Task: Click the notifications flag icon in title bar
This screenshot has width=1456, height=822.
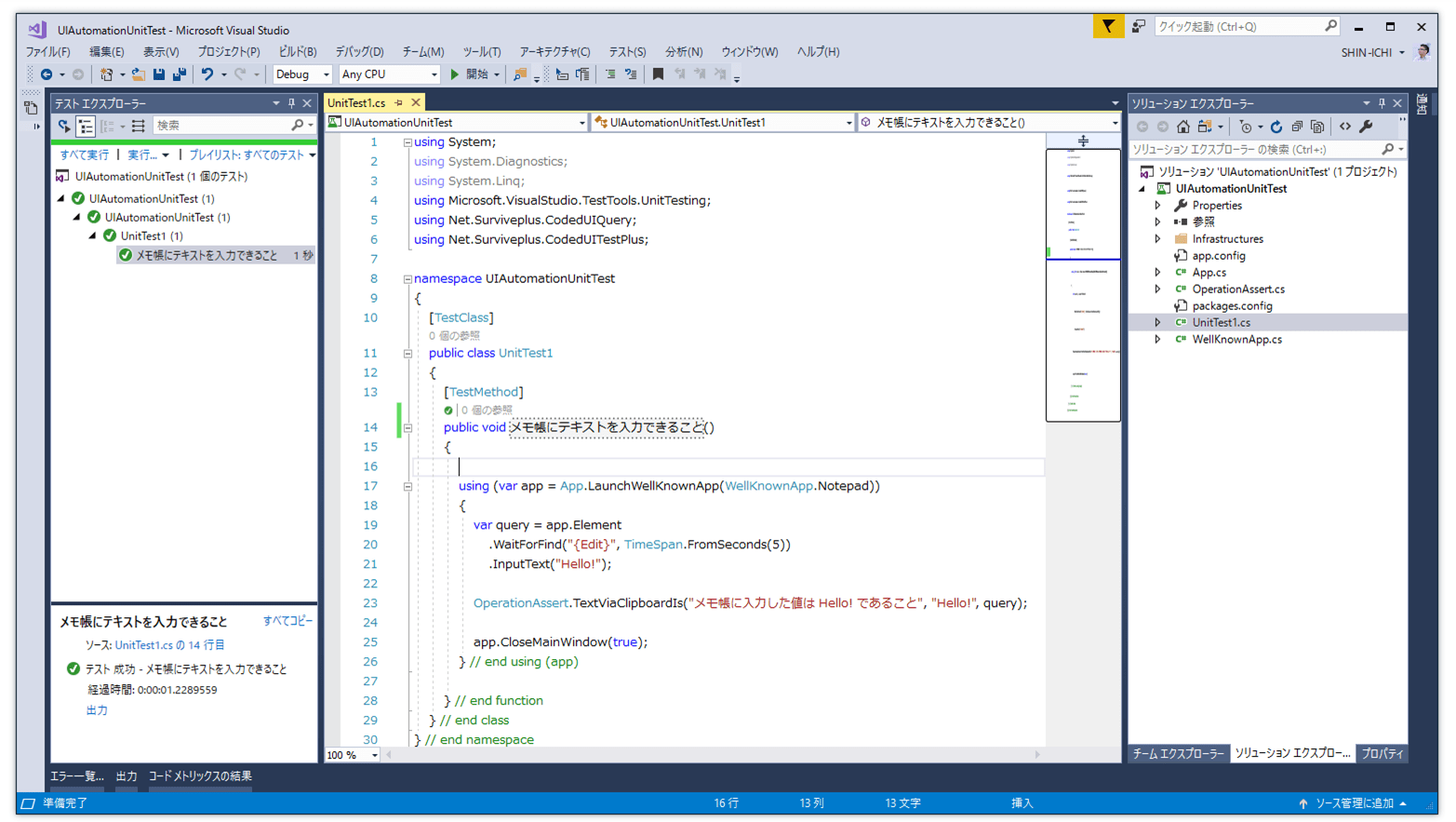Action: click(x=1108, y=26)
